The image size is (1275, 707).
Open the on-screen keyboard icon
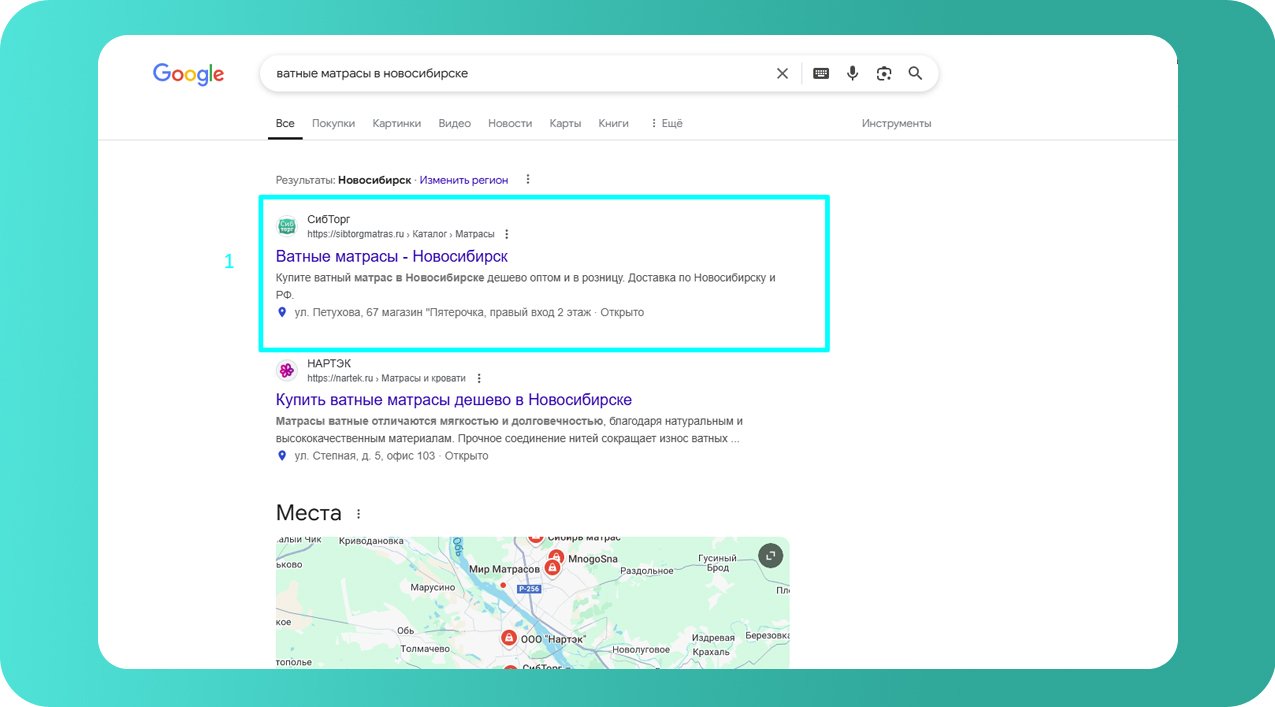pyautogui.click(x=821, y=73)
